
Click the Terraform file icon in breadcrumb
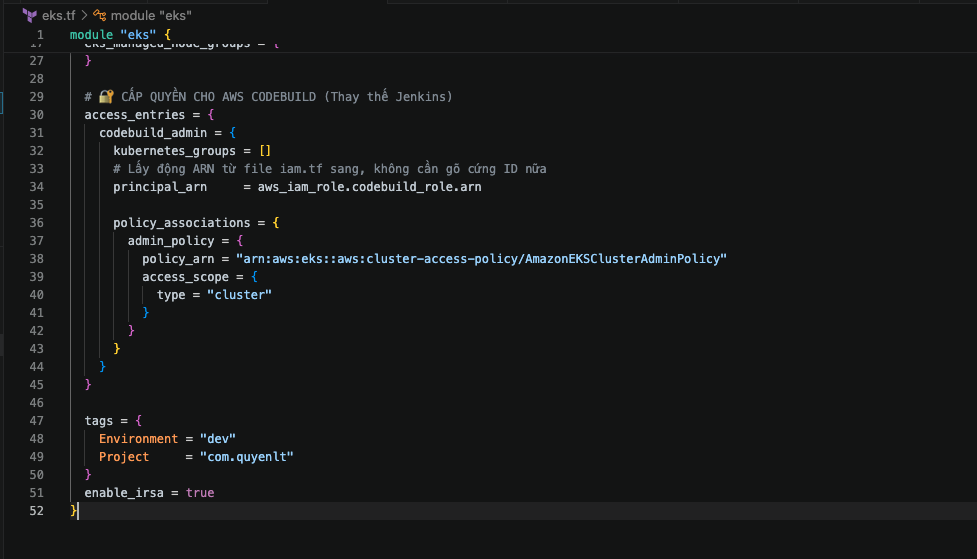tap(29, 16)
